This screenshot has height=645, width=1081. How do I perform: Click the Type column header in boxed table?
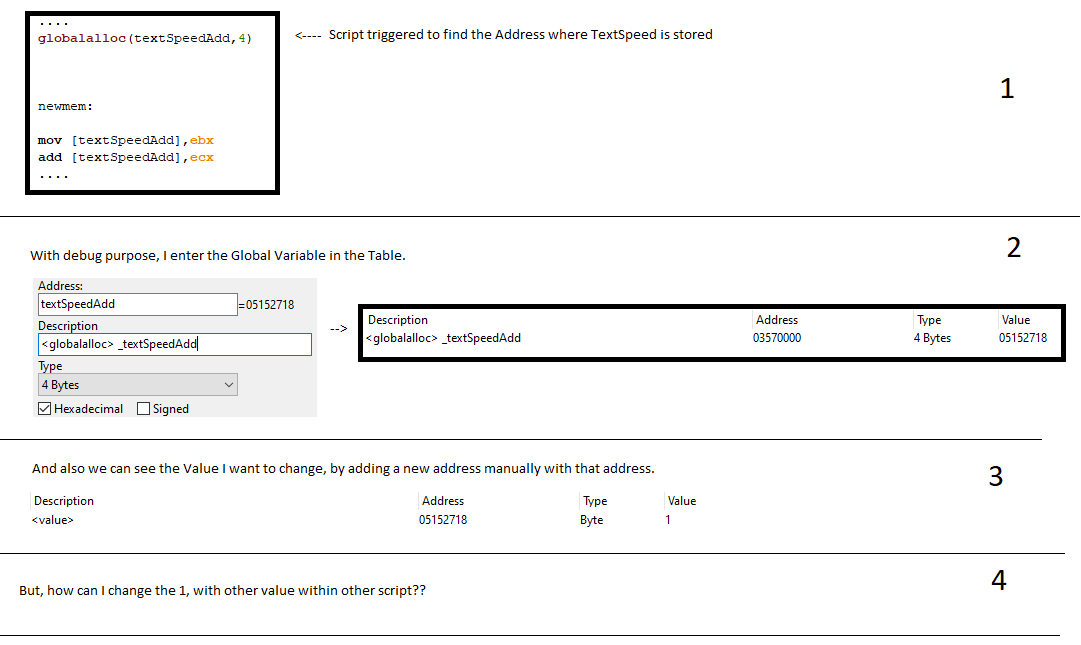tap(929, 320)
